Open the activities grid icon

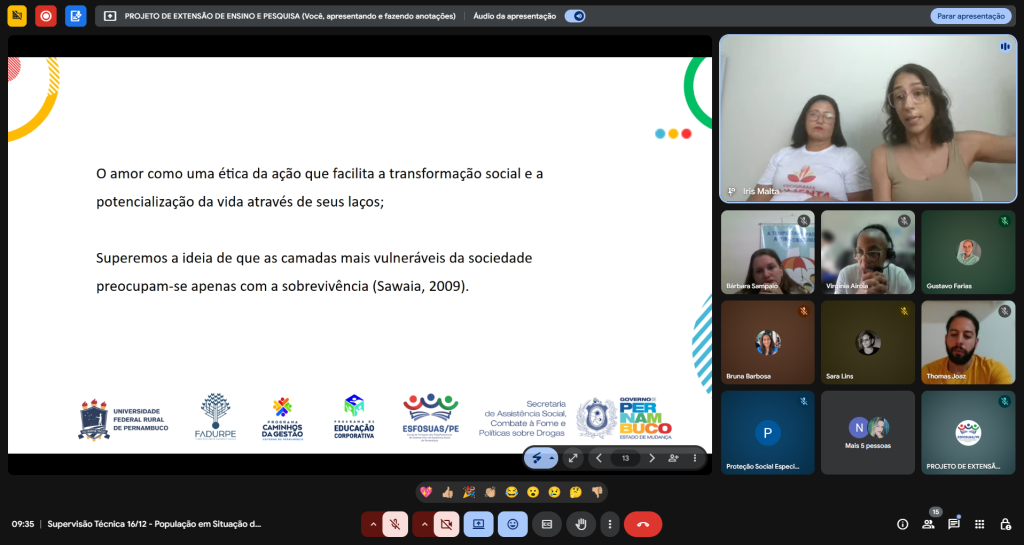(979, 524)
